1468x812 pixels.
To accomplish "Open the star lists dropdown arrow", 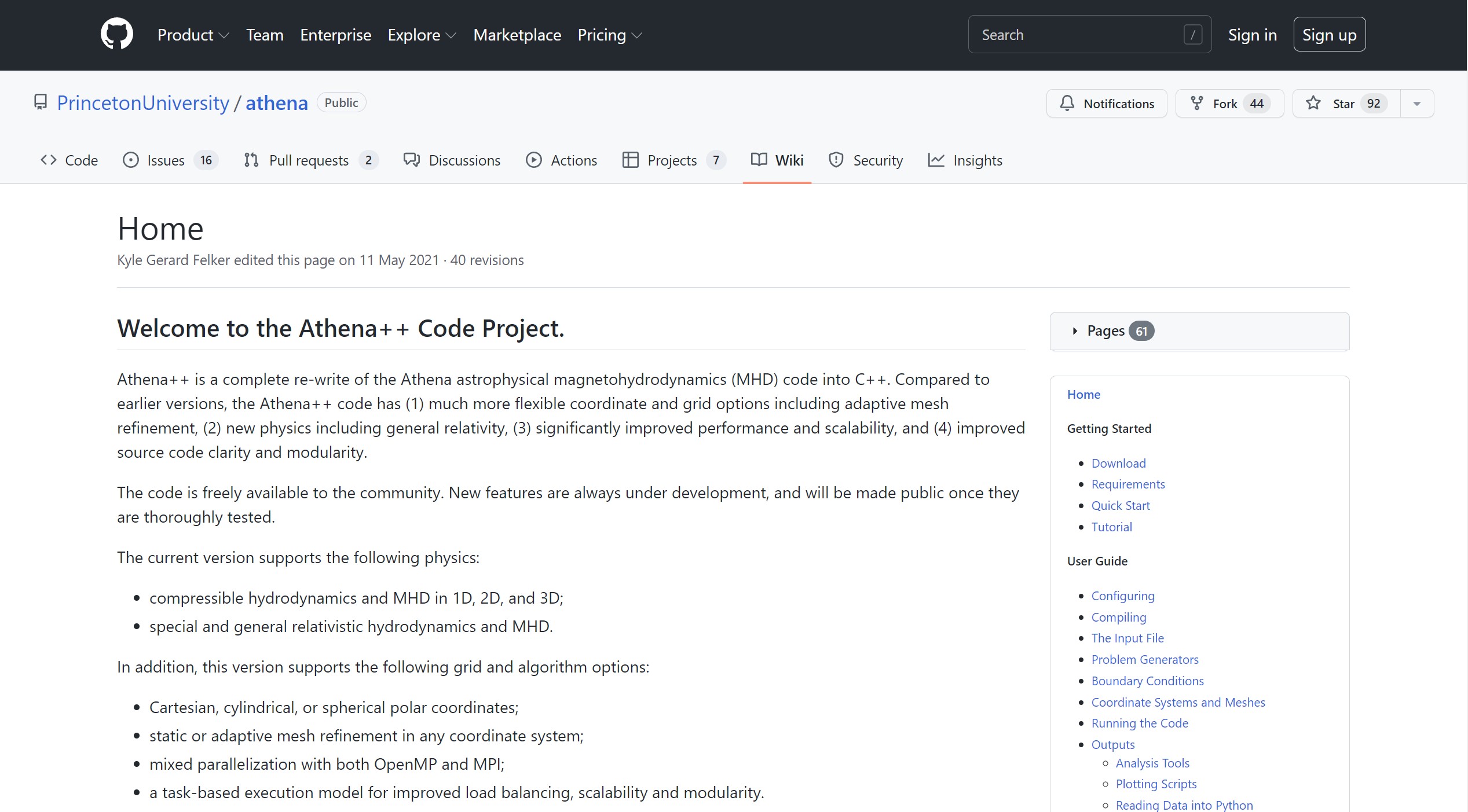I will pyautogui.click(x=1416, y=104).
